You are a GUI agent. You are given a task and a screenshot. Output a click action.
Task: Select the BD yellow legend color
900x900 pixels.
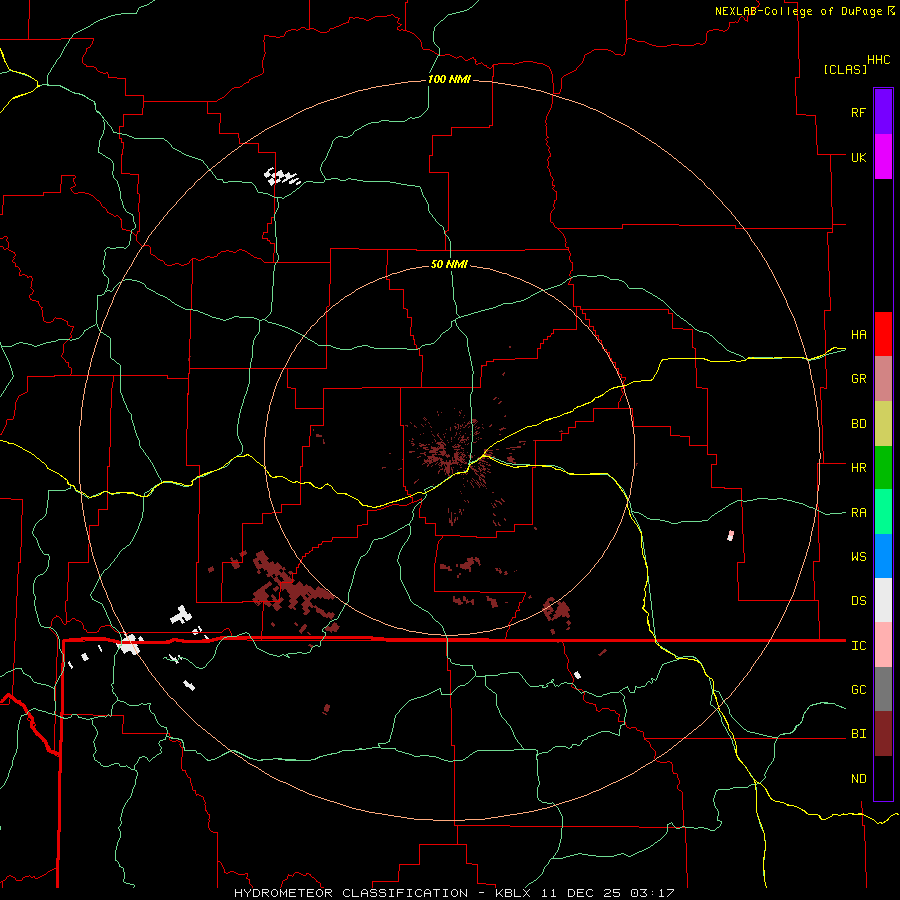[883, 424]
